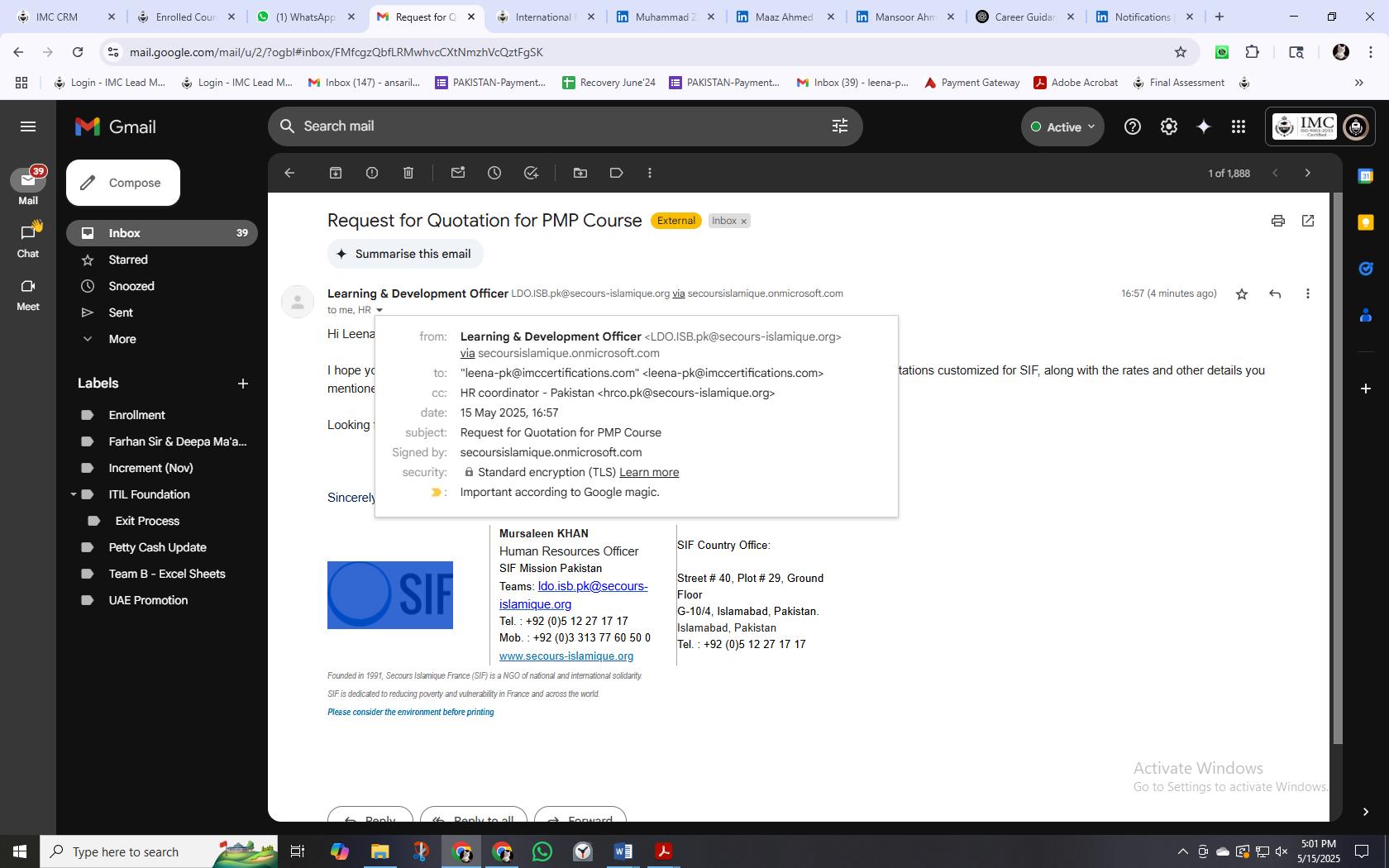Click the back arrow to return to inbox
Viewport: 1389px width, 868px height.
[x=289, y=173]
